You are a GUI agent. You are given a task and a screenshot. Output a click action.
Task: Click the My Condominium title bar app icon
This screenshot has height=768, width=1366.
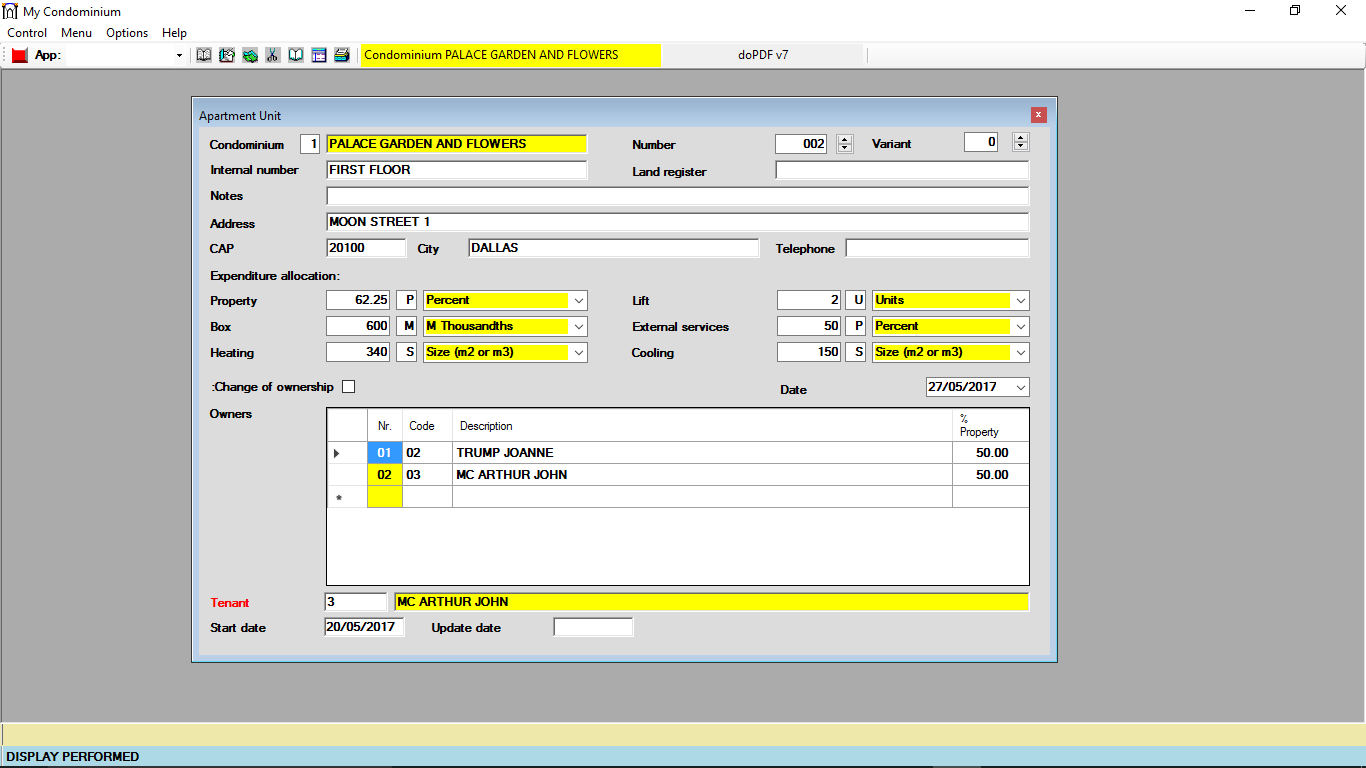[11, 11]
